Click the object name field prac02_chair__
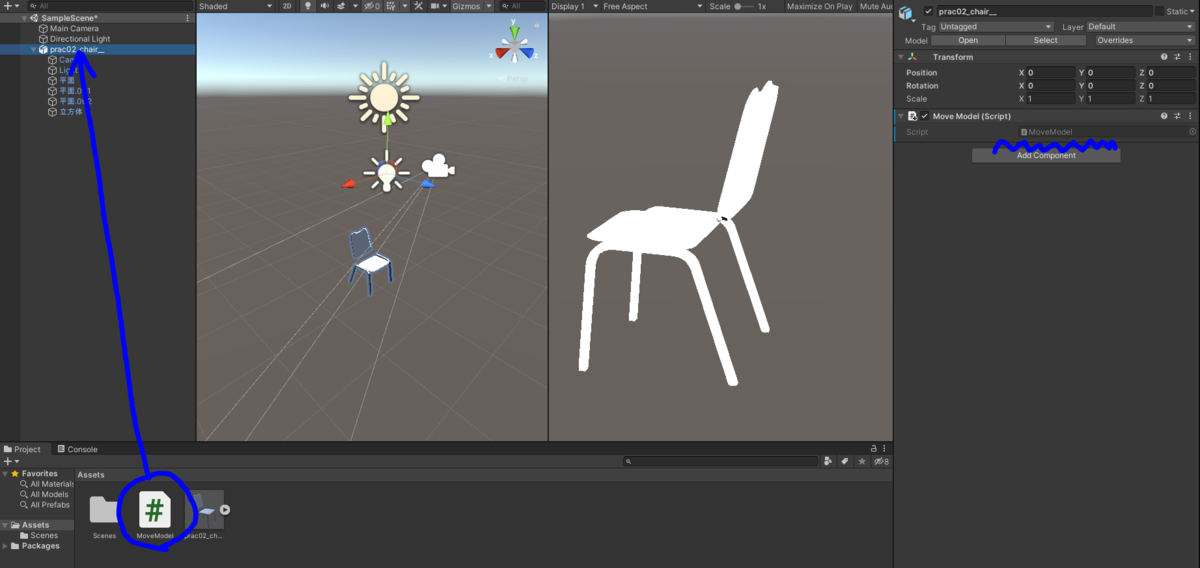Viewport: 1200px width, 568px height. (1044, 11)
